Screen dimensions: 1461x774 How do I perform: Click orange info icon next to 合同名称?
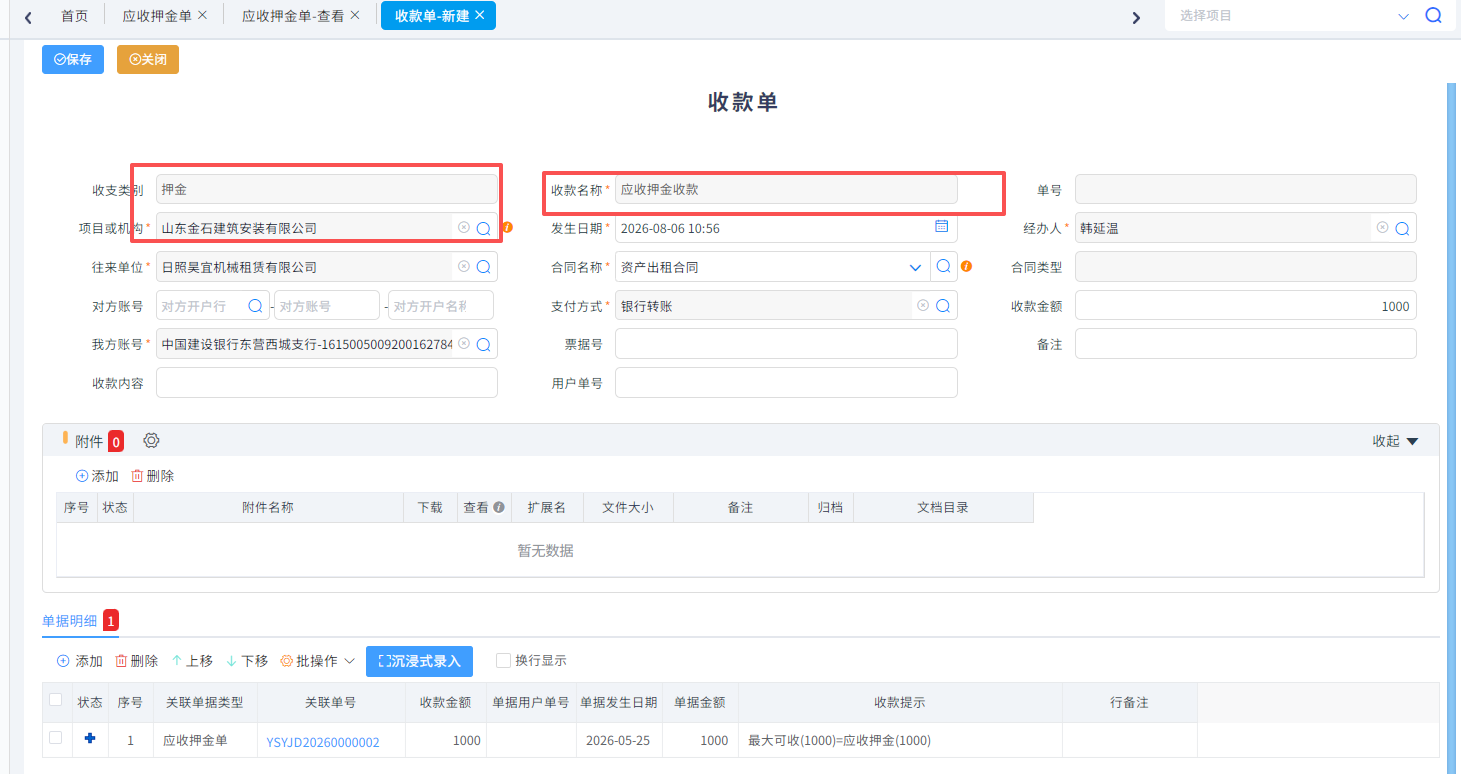click(x=966, y=267)
